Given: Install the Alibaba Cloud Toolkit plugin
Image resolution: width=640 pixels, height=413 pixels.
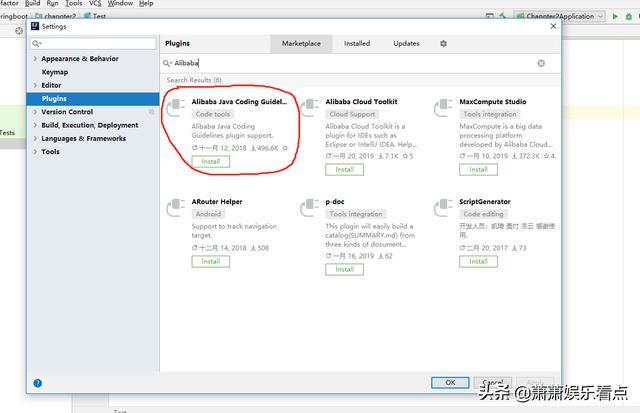Looking at the screenshot, I should tap(344, 169).
